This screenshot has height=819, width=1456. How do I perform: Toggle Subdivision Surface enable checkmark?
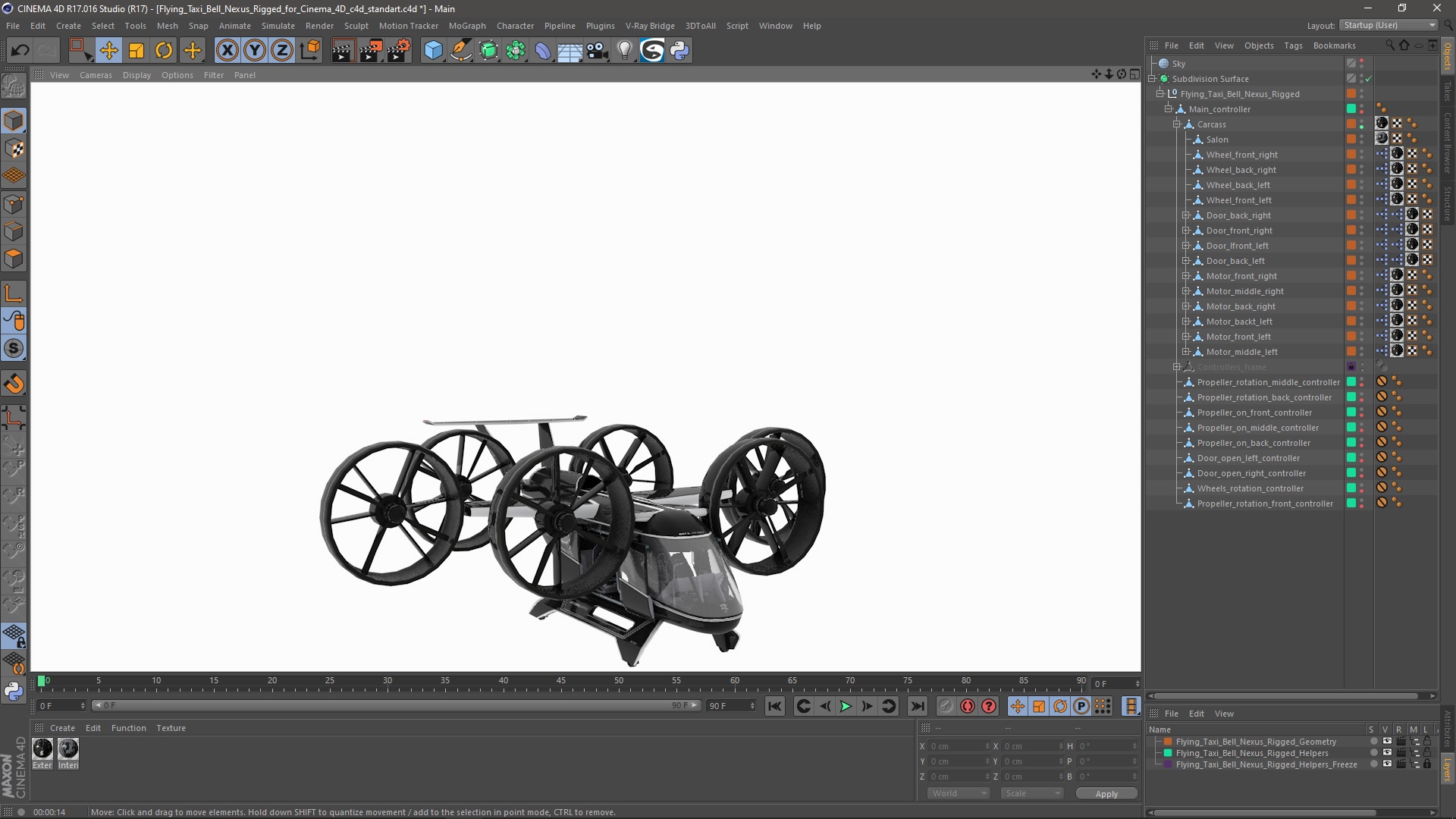click(x=1369, y=79)
